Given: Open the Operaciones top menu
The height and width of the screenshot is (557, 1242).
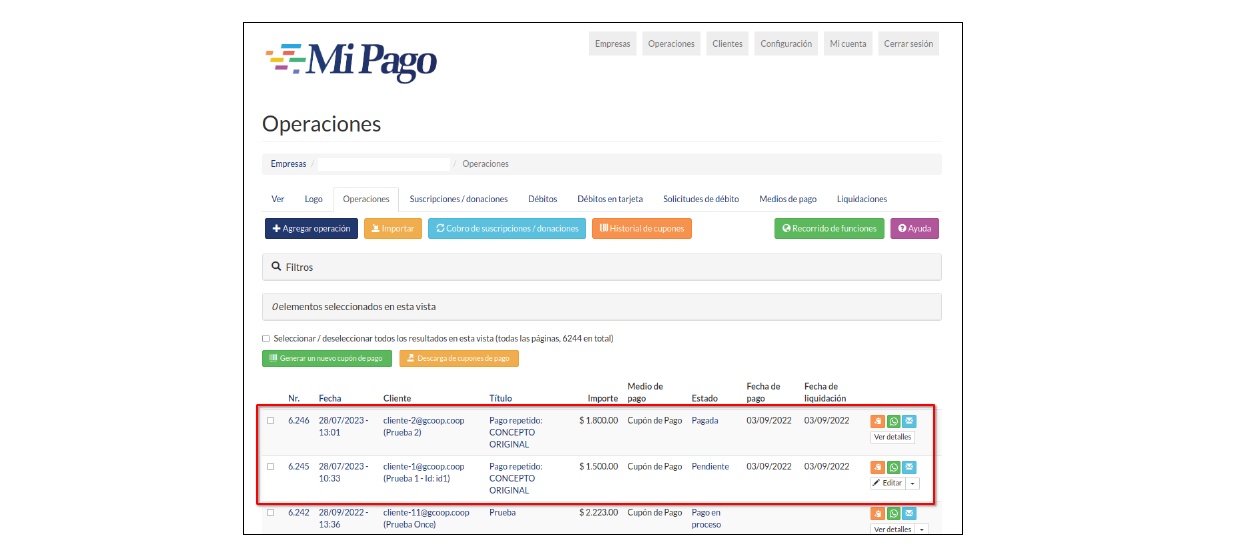Looking at the screenshot, I should tap(671, 44).
